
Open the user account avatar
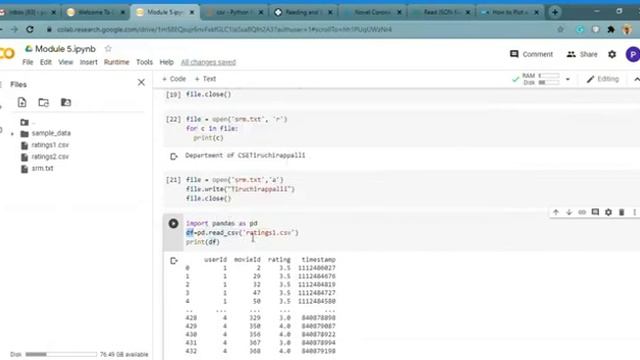633,54
